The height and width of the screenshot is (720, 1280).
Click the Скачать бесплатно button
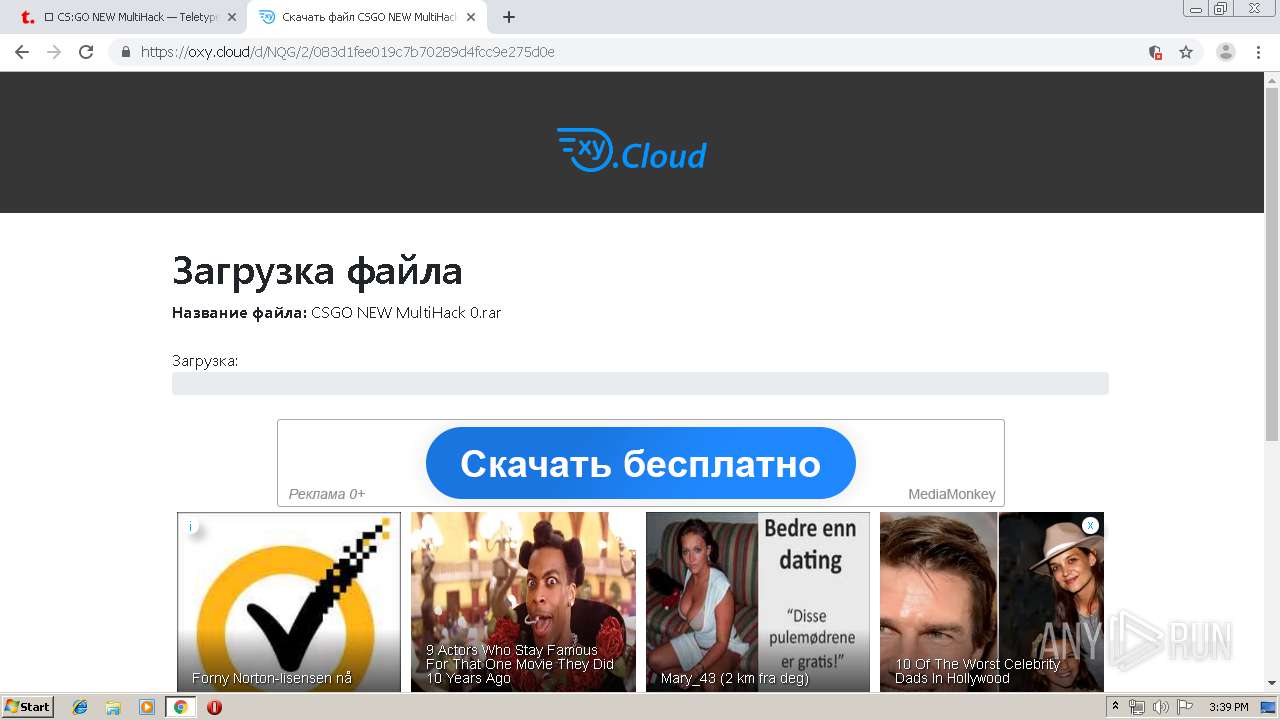[x=640, y=463]
